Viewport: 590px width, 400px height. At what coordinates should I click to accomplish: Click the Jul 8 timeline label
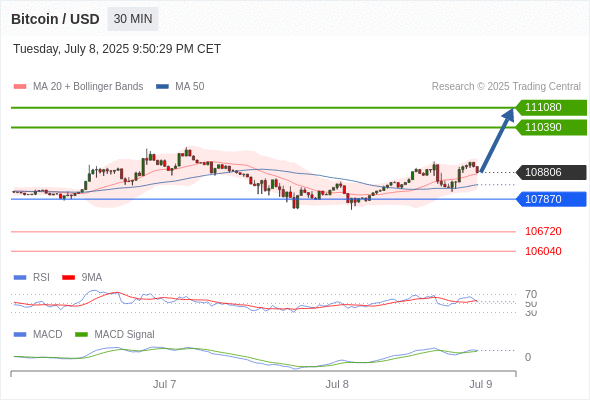[337, 384]
